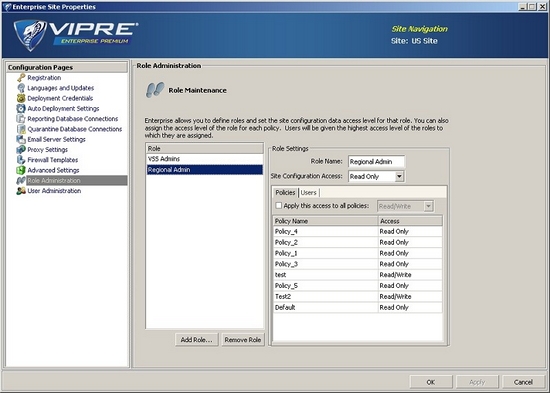
Task: Open Reporting Database Connections page
Action: click(x=73, y=119)
